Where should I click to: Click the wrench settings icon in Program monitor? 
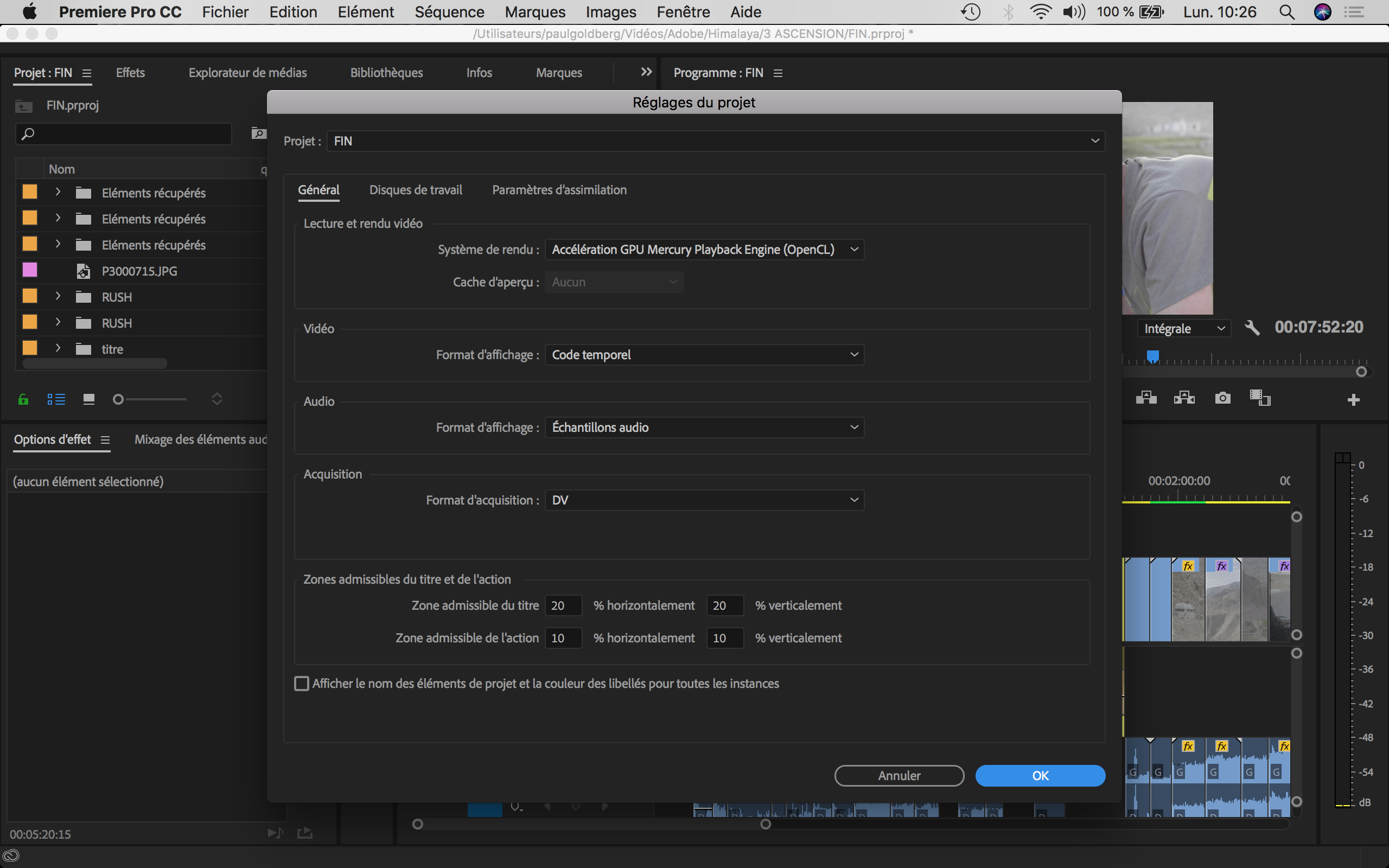1252,328
